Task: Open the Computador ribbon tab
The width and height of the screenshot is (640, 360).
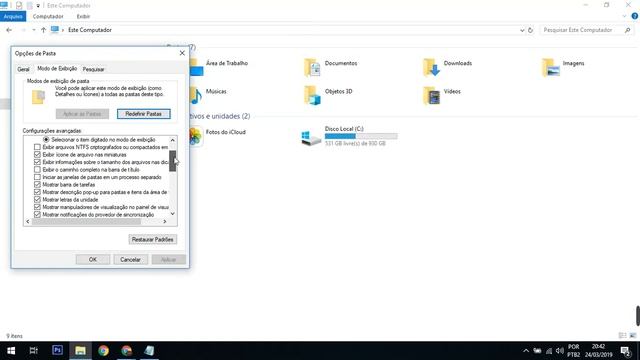Action: point(48,16)
